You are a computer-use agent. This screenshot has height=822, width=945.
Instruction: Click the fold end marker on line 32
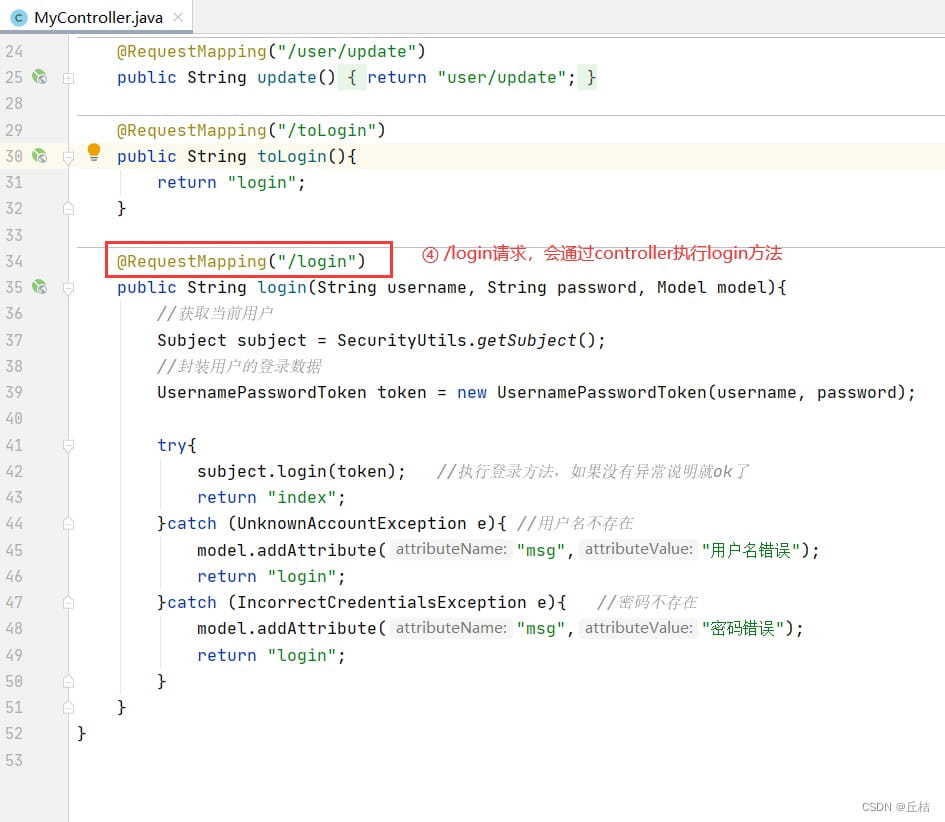(68, 209)
